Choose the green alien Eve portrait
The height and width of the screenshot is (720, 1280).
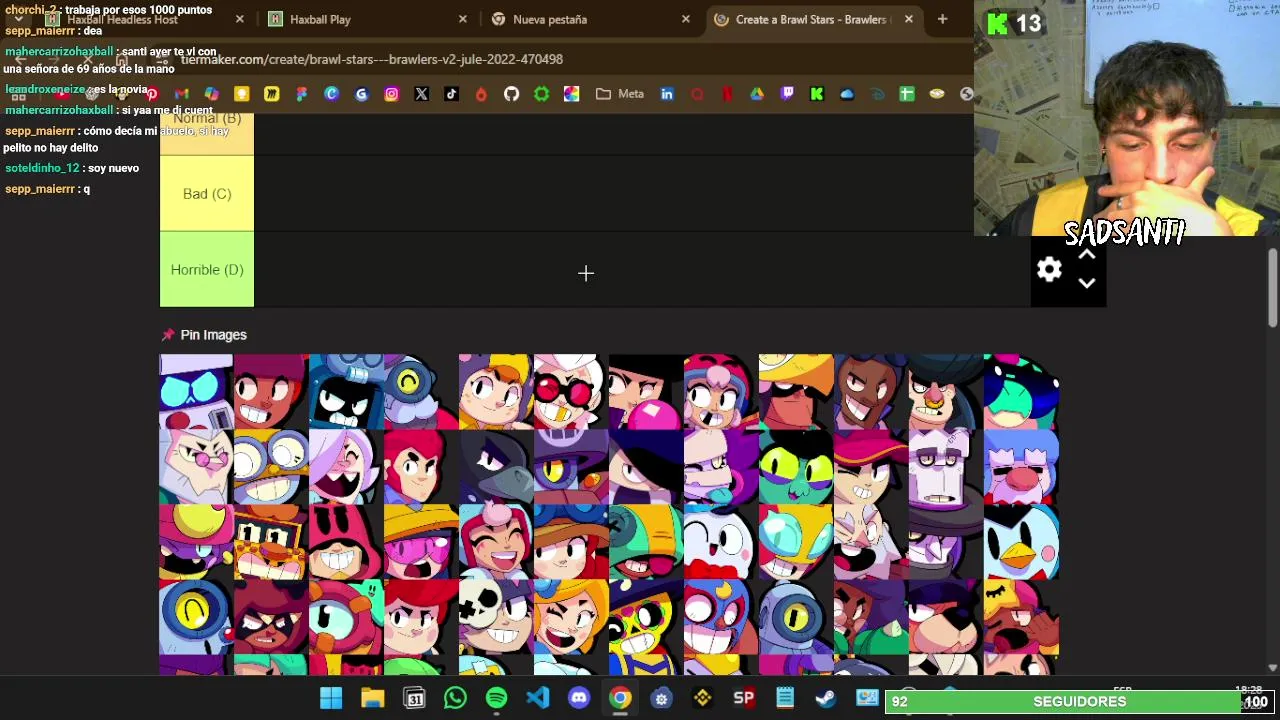coord(796,466)
